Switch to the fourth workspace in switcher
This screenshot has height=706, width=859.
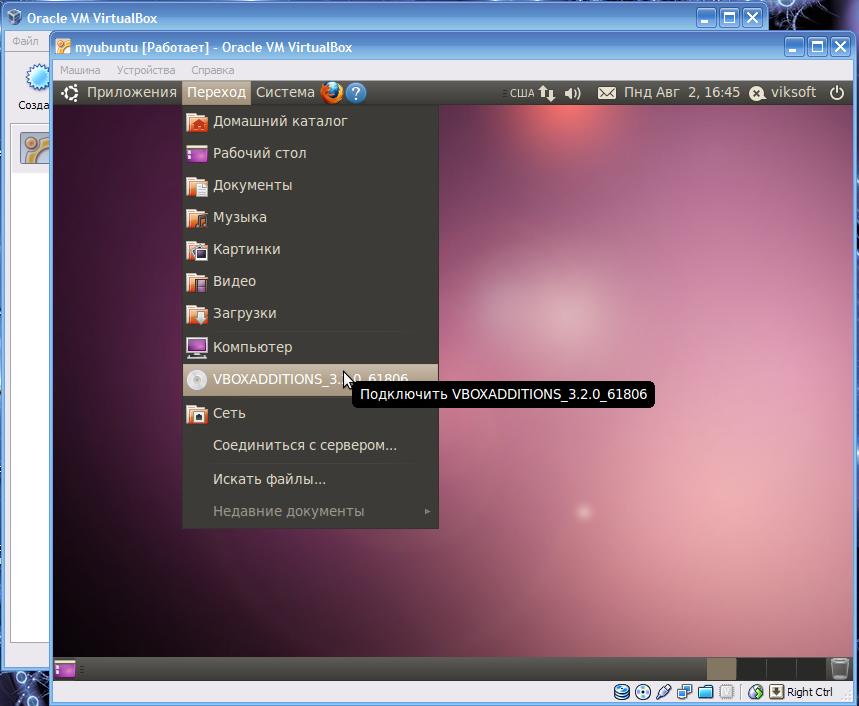click(811, 669)
